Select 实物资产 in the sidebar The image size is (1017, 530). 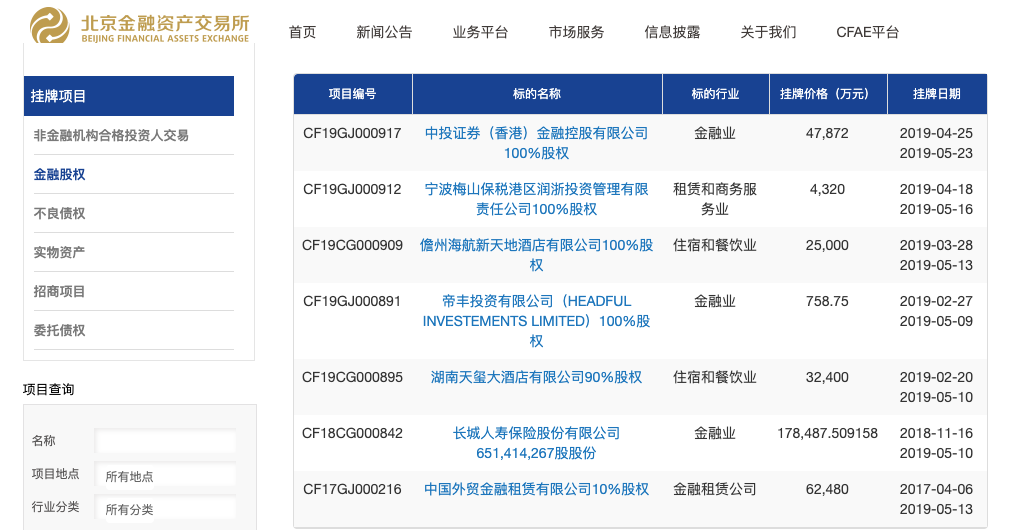tap(59, 252)
